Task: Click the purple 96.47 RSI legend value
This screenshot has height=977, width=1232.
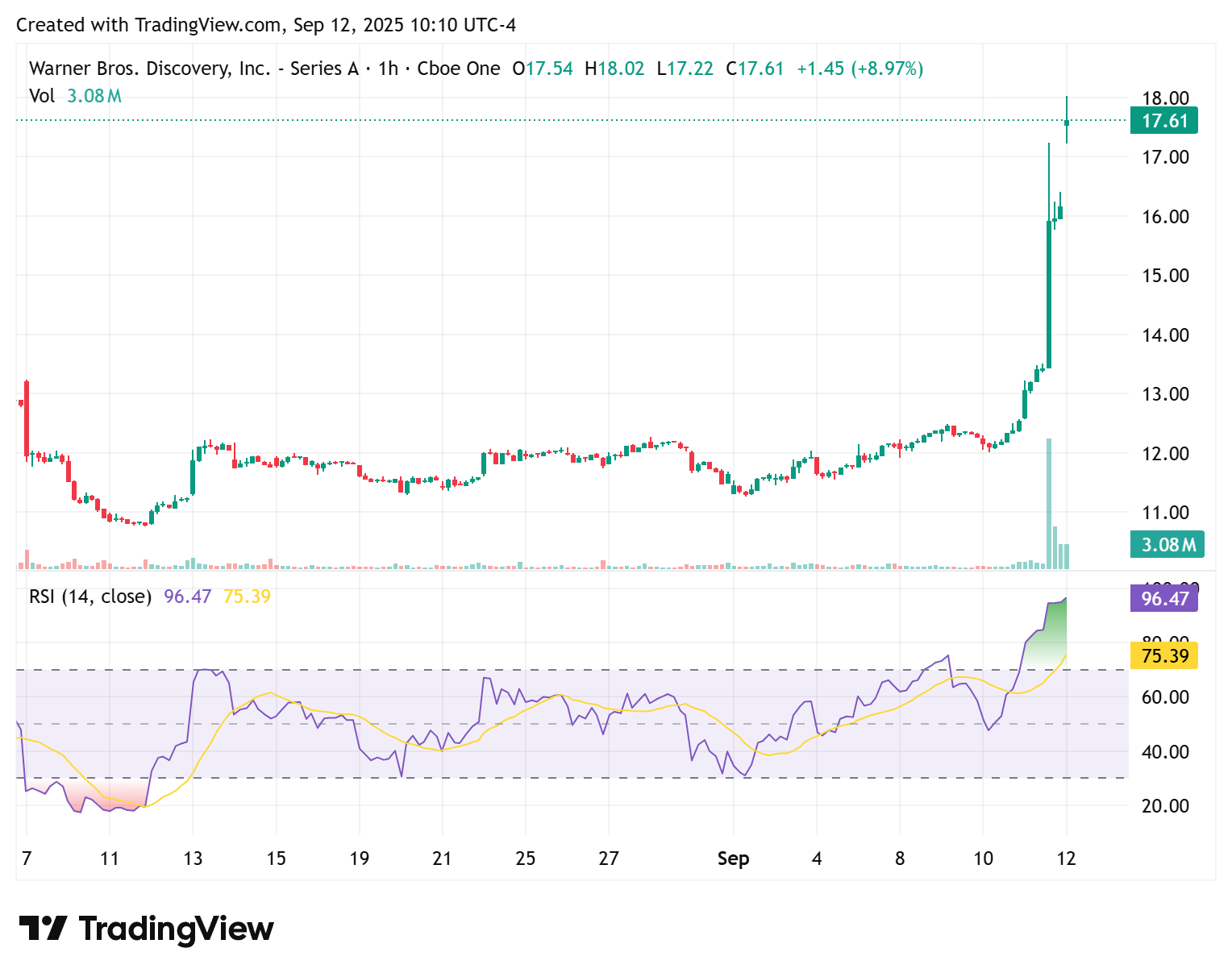Action: pos(188,597)
